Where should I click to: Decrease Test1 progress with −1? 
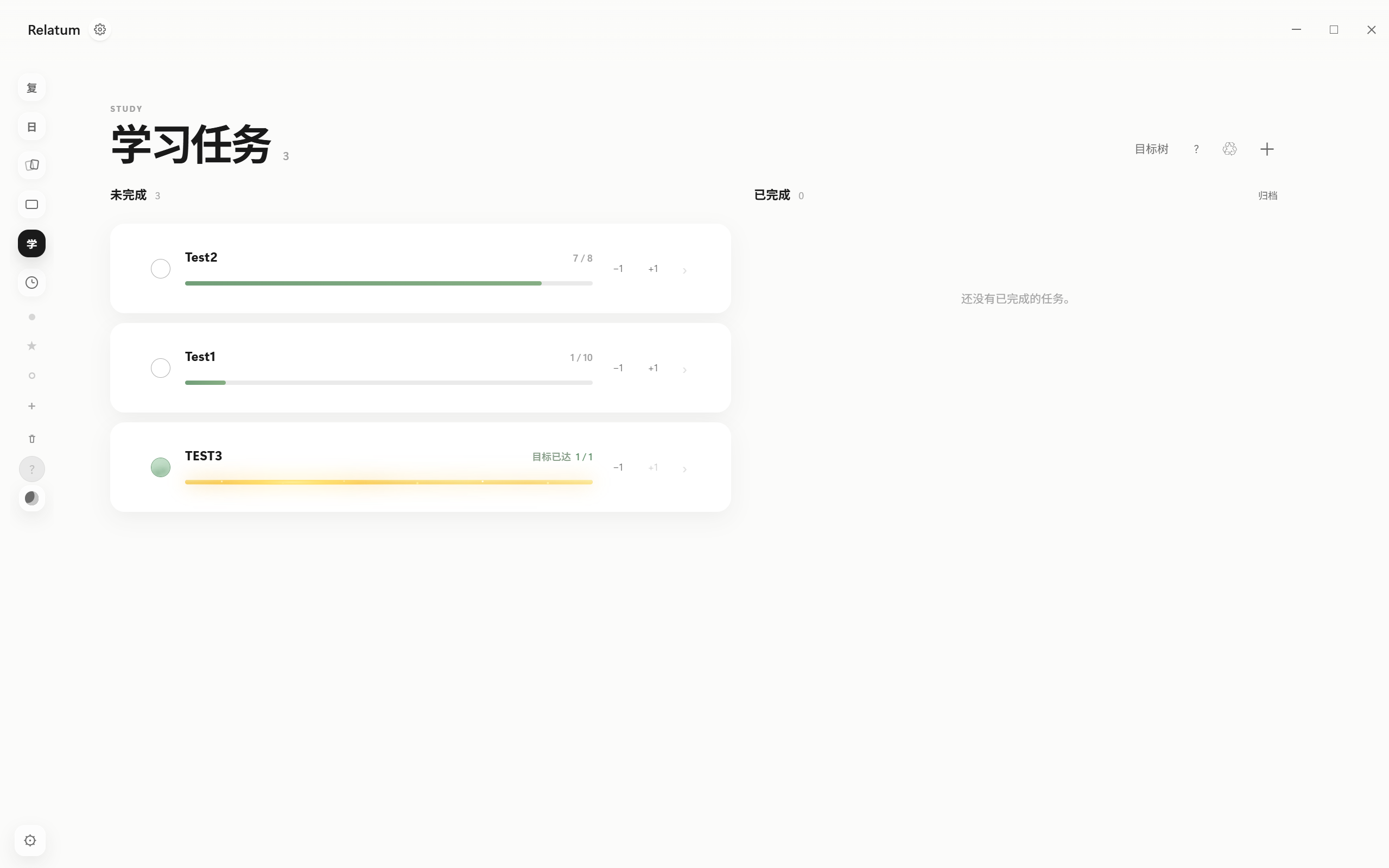coord(618,368)
